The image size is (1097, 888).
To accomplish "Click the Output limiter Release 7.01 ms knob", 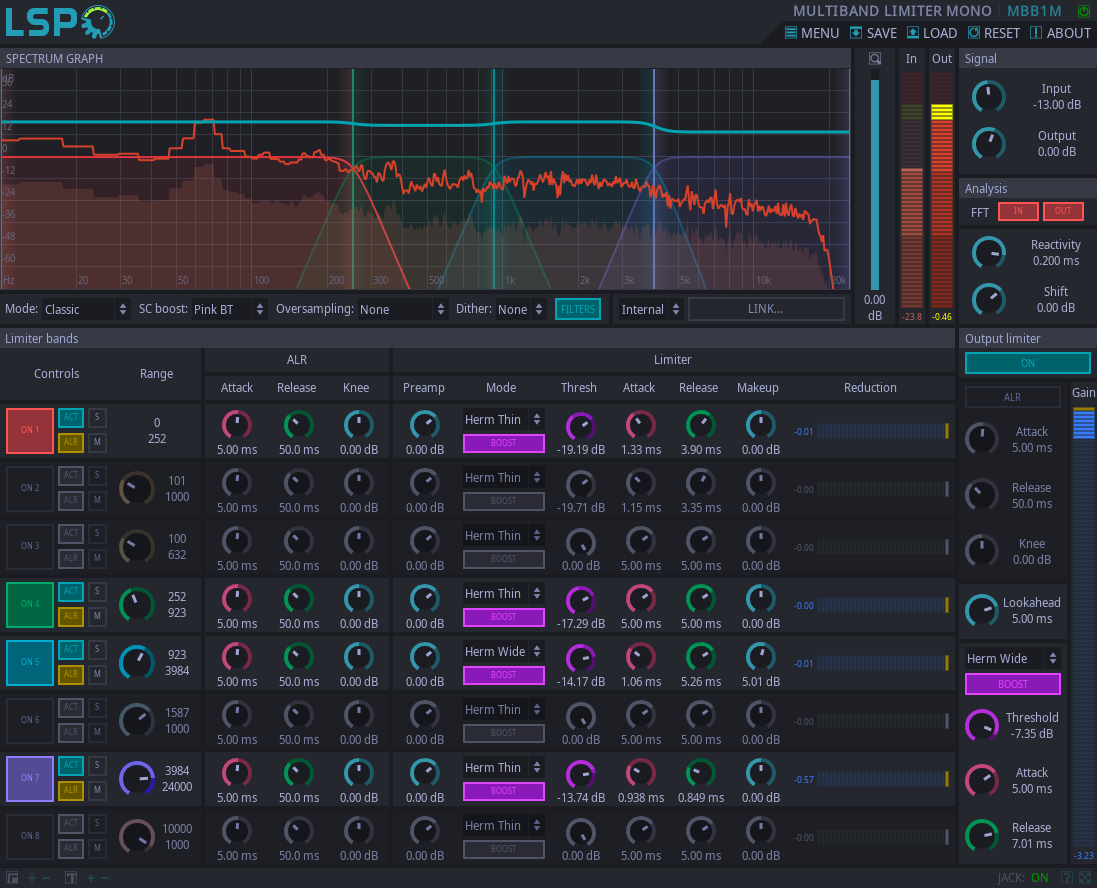I will (x=982, y=836).
